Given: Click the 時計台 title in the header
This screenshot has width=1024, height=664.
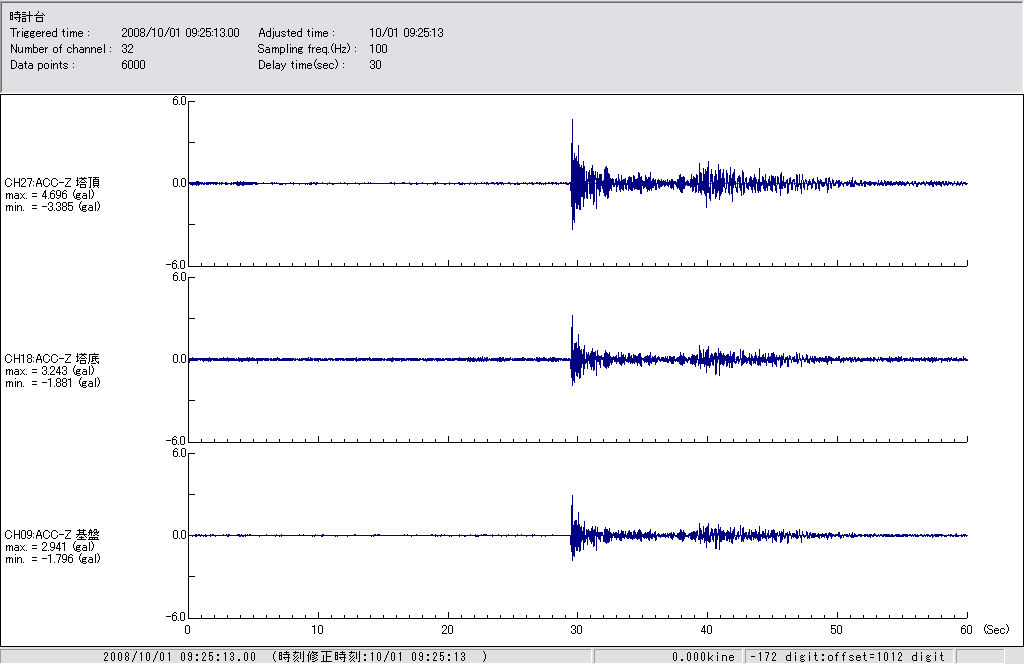Looking at the screenshot, I should tap(27, 17).
